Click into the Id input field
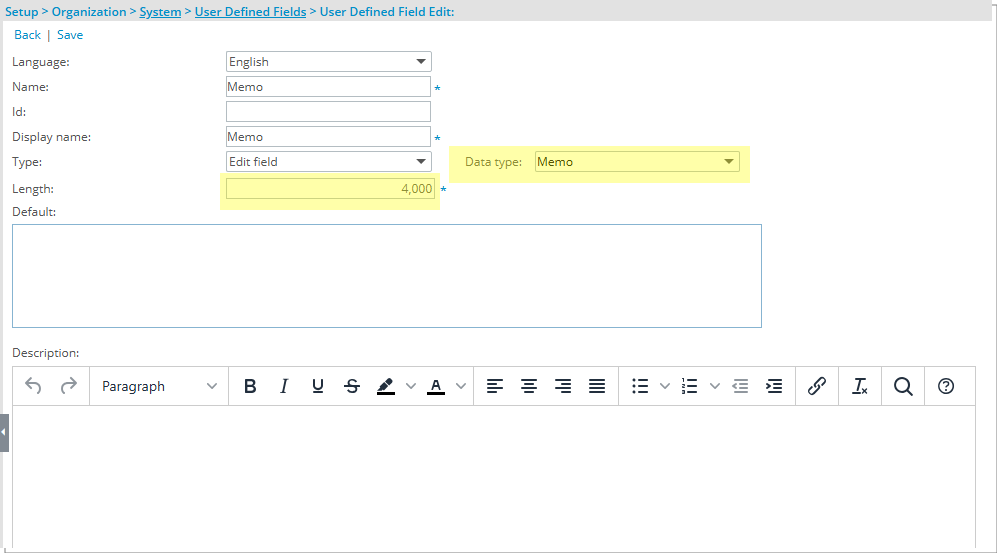 [328, 112]
